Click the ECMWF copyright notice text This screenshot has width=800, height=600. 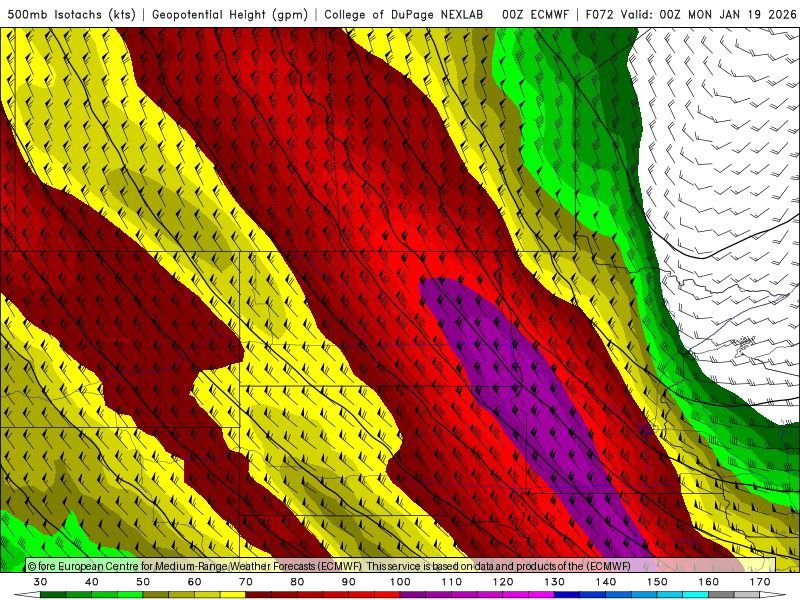329,566
